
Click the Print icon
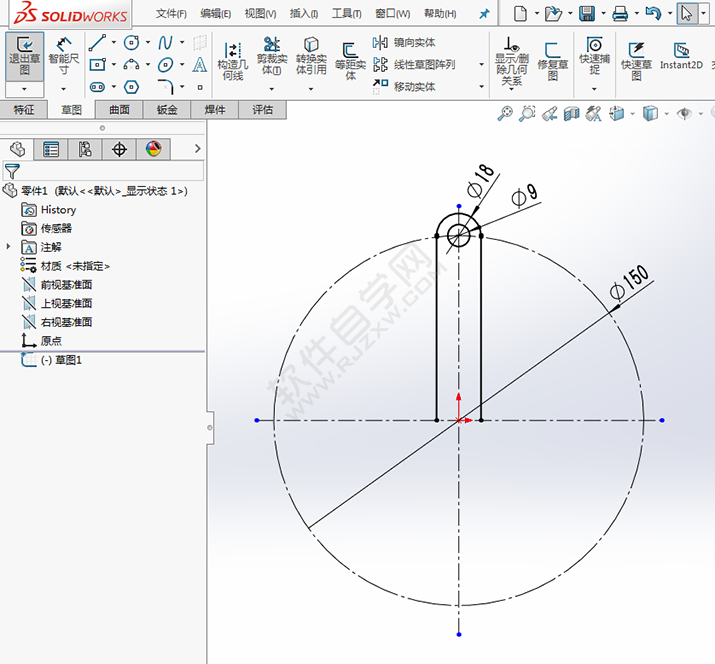point(620,14)
